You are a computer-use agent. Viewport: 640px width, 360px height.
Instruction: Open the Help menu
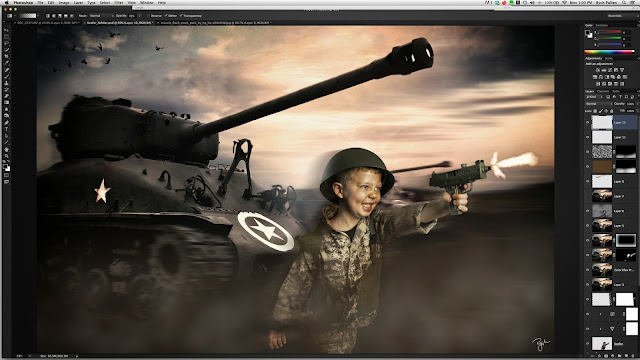pos(162,2)
